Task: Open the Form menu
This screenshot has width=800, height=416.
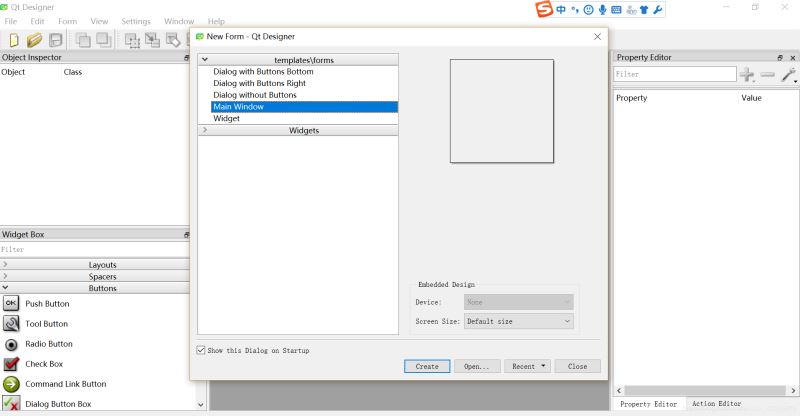Action: pos(67,21)
